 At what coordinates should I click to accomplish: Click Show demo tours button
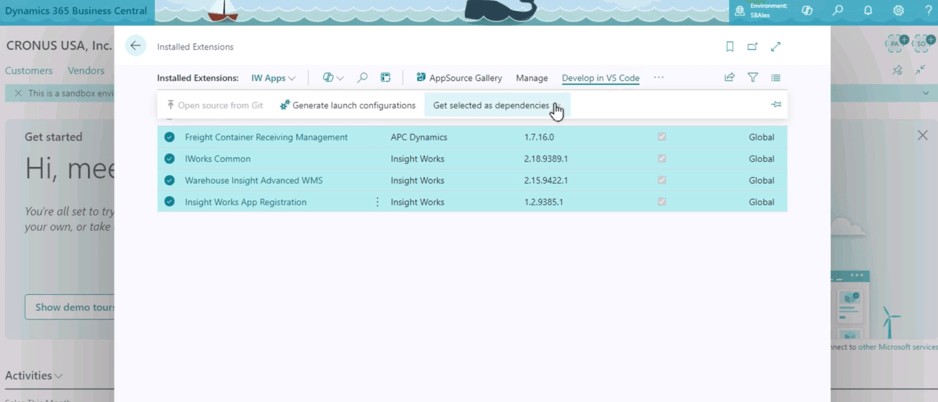tap(71, 307)
